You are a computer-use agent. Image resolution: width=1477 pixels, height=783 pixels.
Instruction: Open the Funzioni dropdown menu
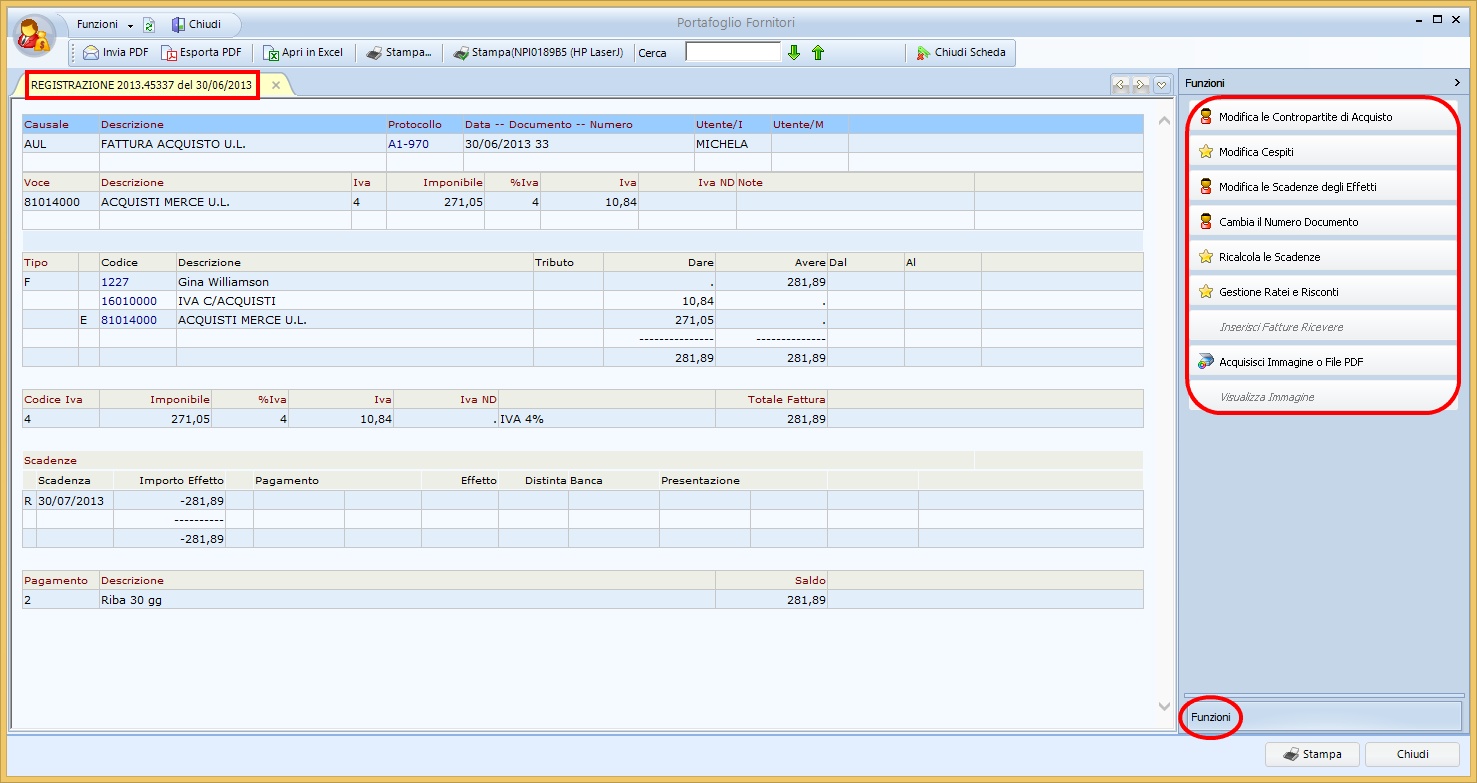[104, 24]
